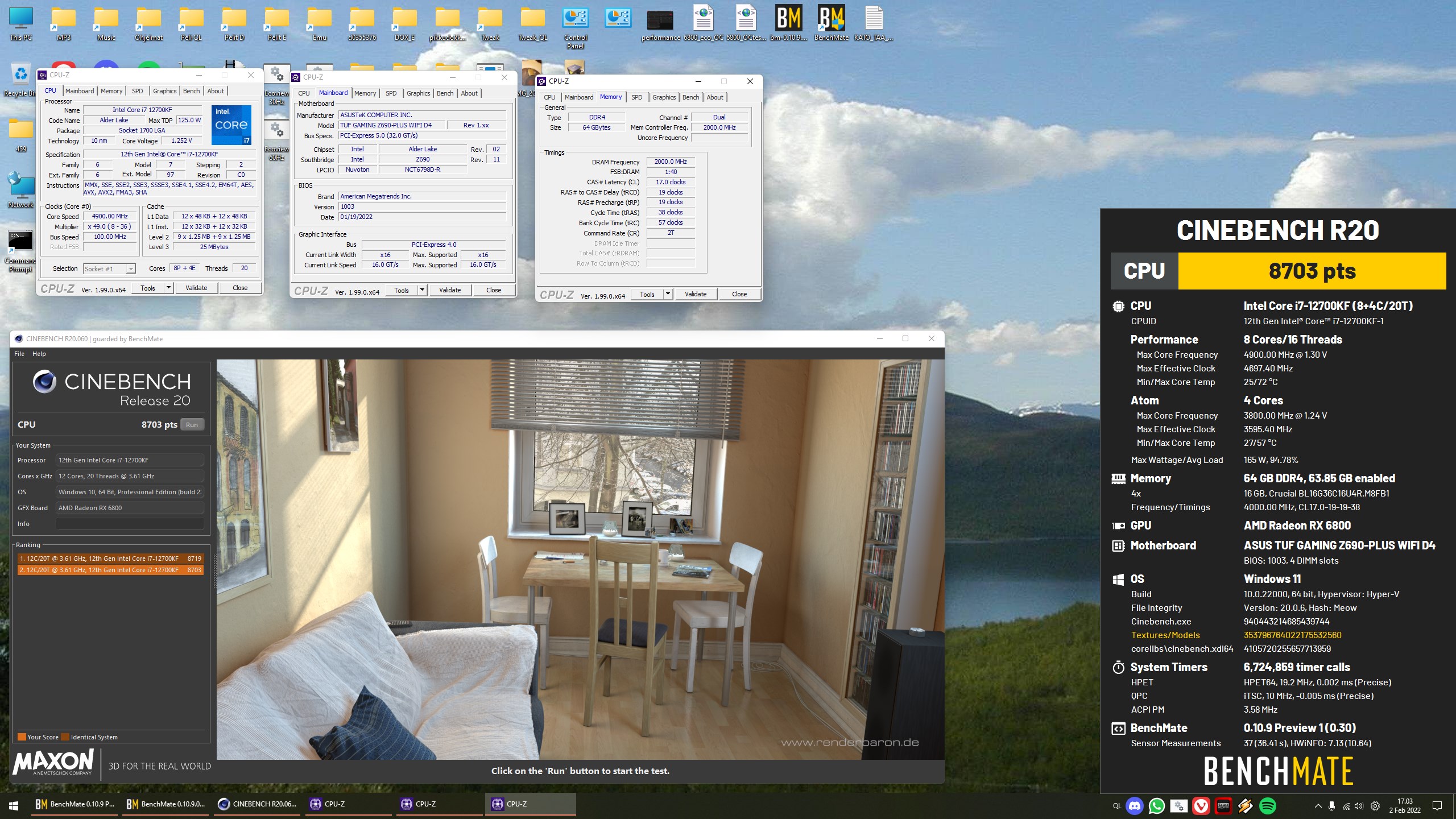Screen dimensions: 1456x819
Task: Switch to SPD tab in first CPU-Z window
Action: pyautogui.click(x=138, y=91)
